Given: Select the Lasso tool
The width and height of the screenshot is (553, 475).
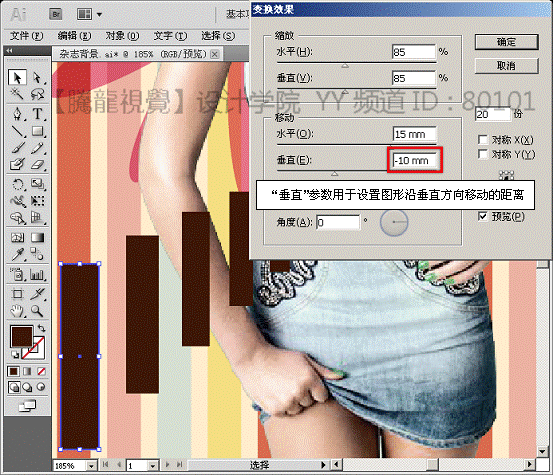Looking at the screenshot, I should [37, 93].
